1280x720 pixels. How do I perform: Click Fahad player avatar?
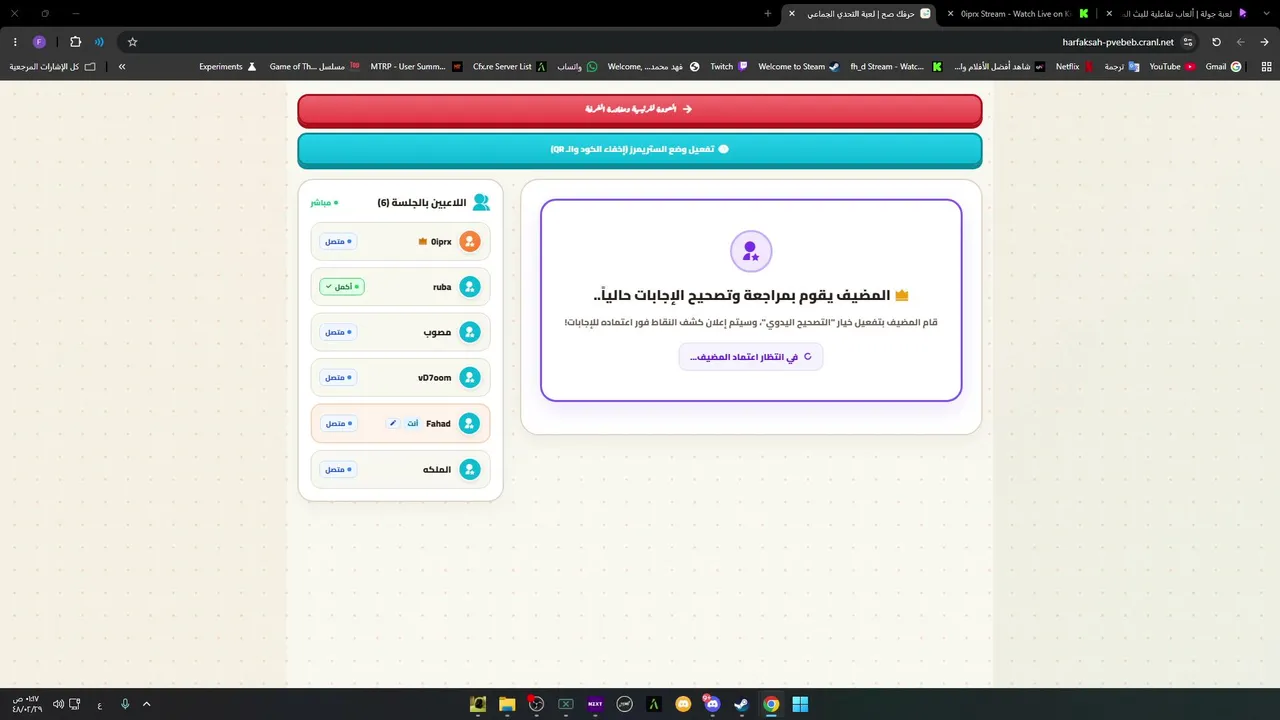tap(469, 423)
